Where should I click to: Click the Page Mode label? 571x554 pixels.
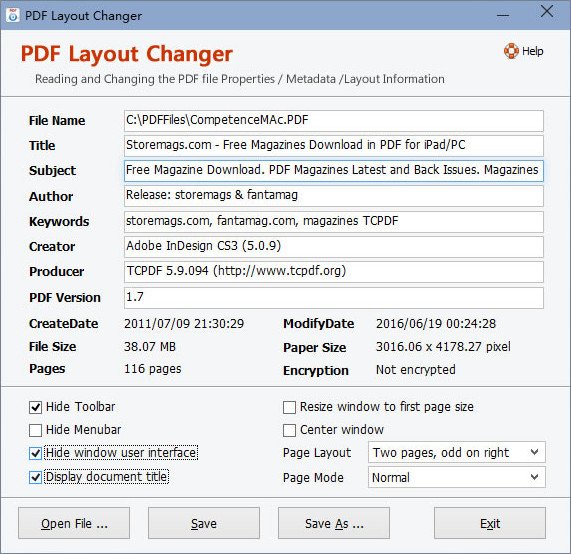(x=313, y=478)
